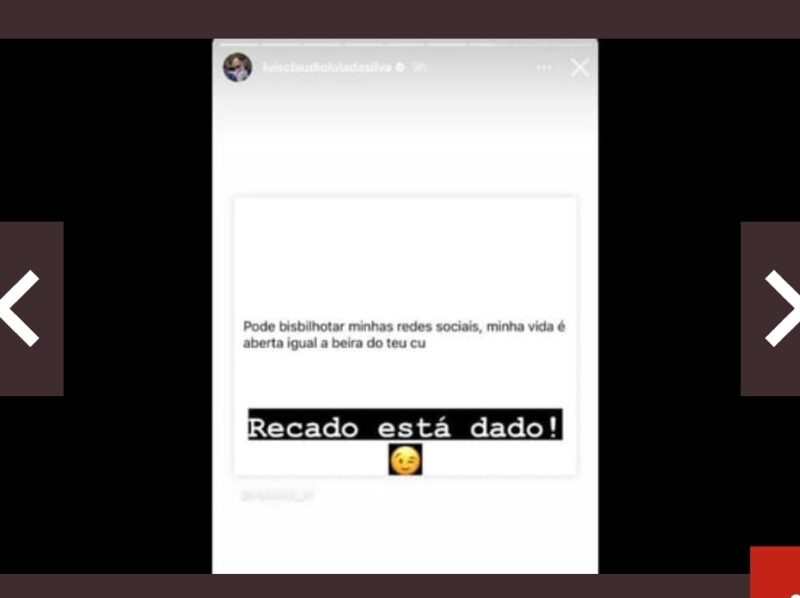Tap the winking face emoji sticker
800x598 pixels.
[405, 460]
